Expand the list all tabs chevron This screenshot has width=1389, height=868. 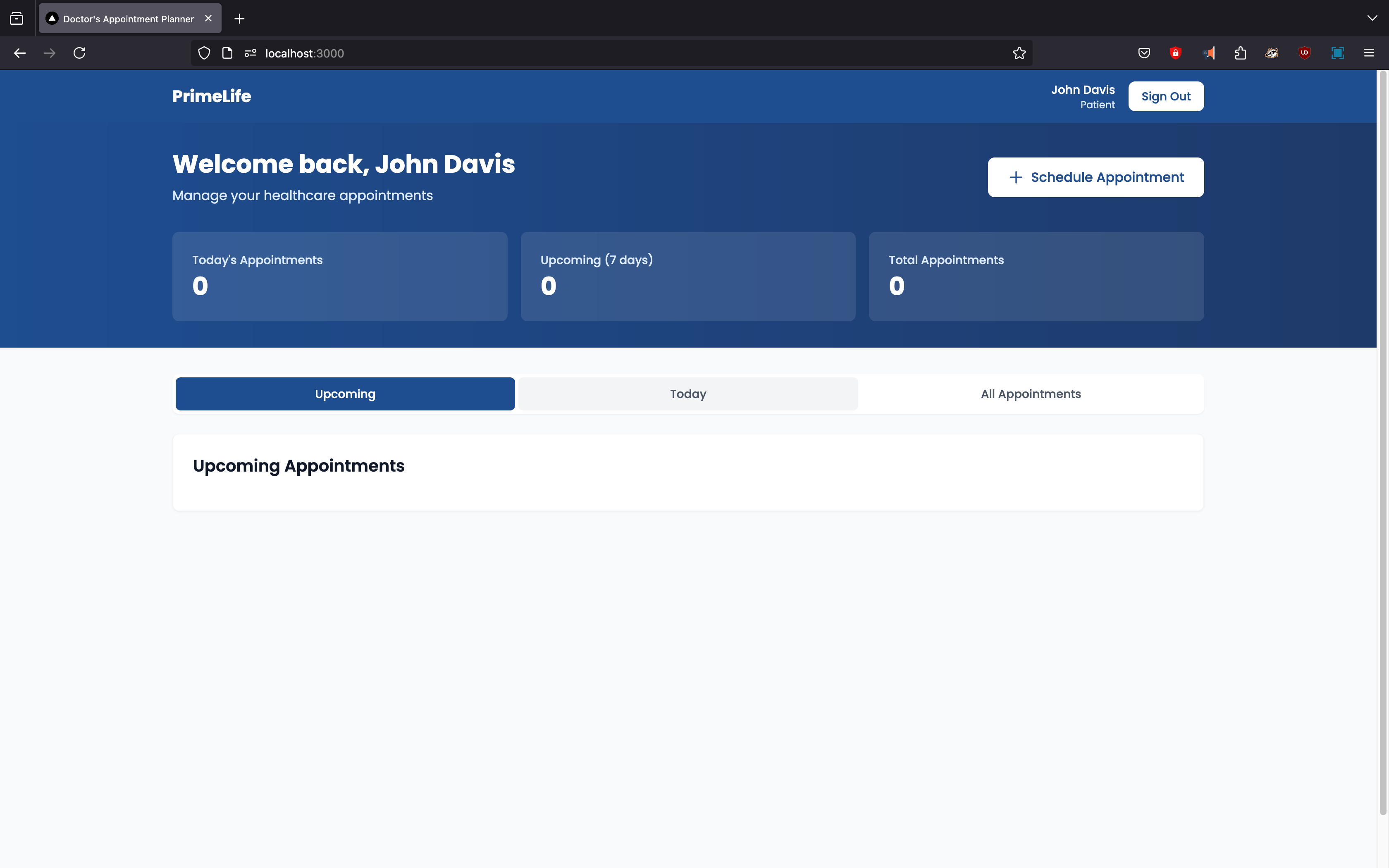coord(1372,18)
